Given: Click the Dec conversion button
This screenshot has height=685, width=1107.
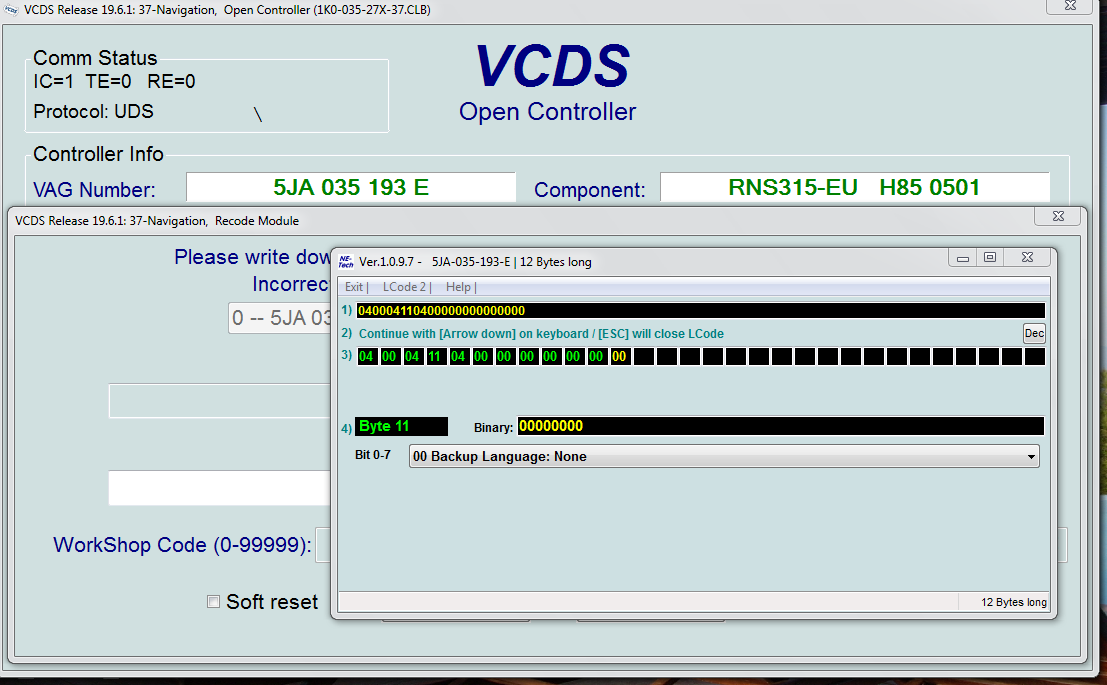Looking at the screenshot, I should click(1034, 333).
